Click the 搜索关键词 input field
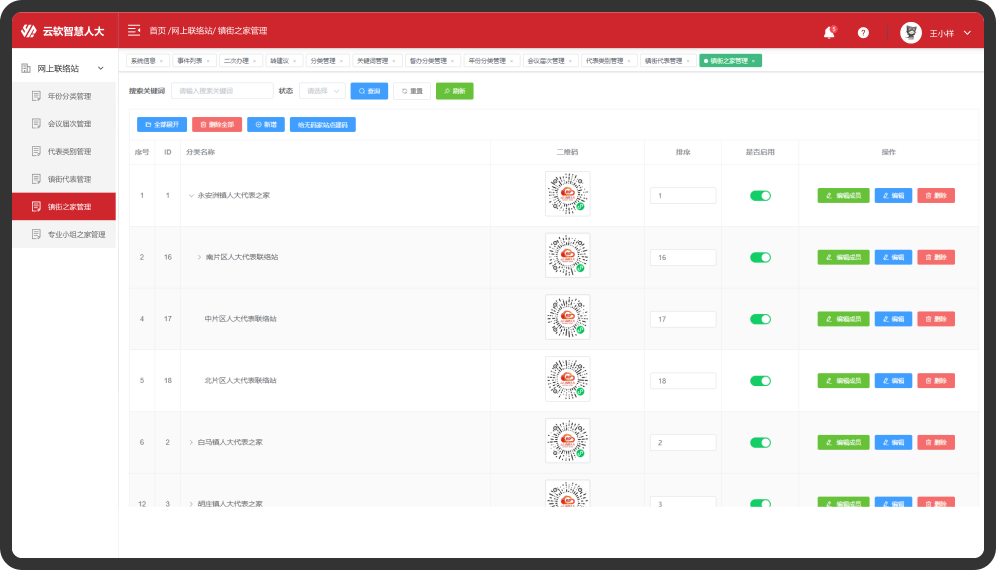This screenshot has width=996, height=570. [222, 91]
